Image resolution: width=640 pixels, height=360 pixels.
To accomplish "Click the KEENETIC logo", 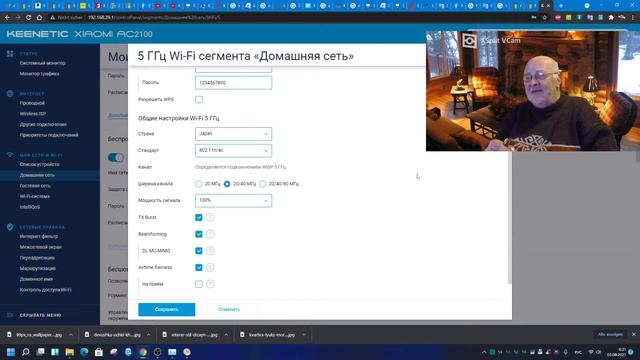I will tap(37, 34).
